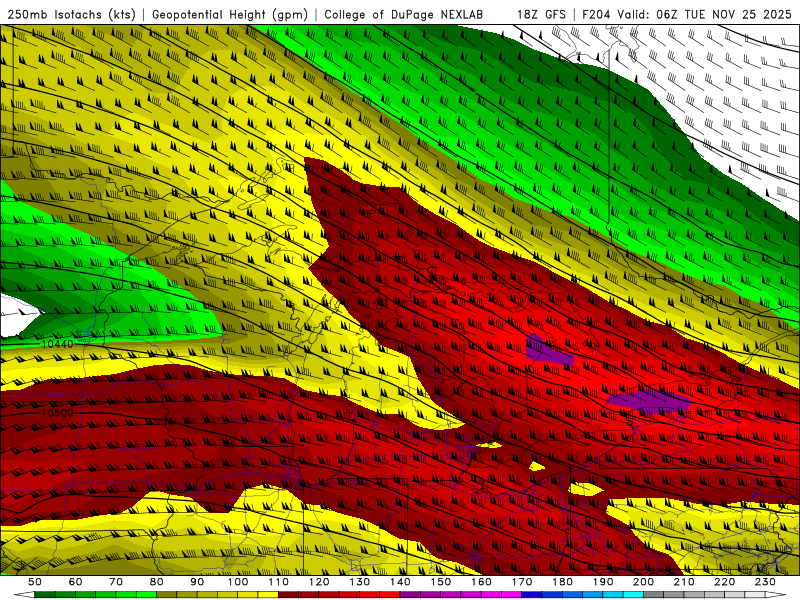Click the 70 value on the color scale
The image size is (800, 600).
[116, 582]
